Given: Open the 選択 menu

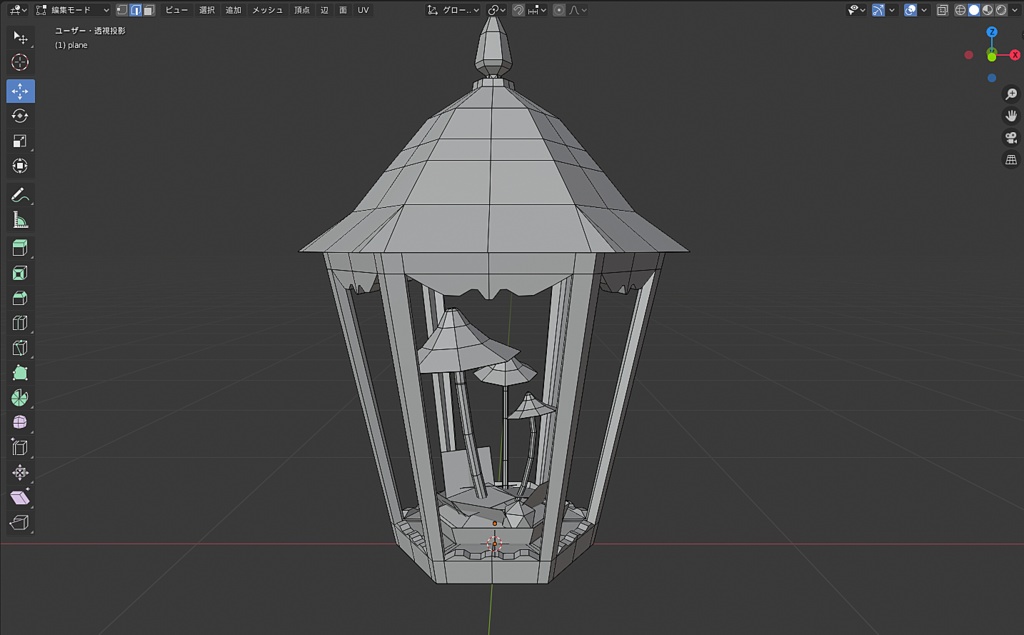Looking at the screenshot, I should (207, 10).
